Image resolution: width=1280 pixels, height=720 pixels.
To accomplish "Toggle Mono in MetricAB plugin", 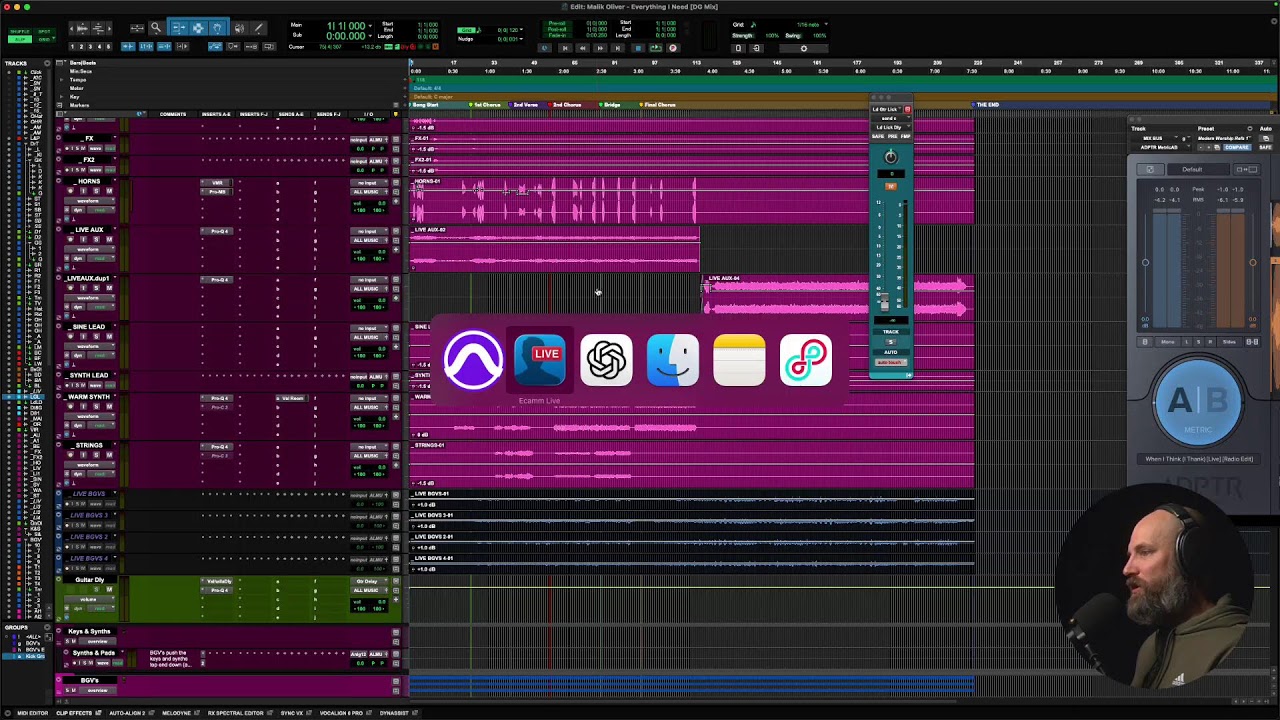I will [1167, 342].
